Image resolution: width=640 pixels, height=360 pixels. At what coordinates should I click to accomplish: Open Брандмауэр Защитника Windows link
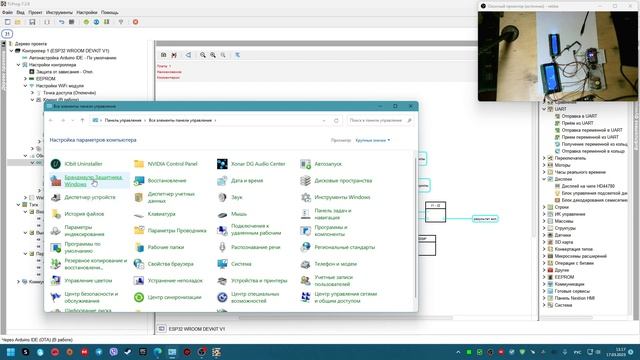pyautogui.click(x=93, y=181)
